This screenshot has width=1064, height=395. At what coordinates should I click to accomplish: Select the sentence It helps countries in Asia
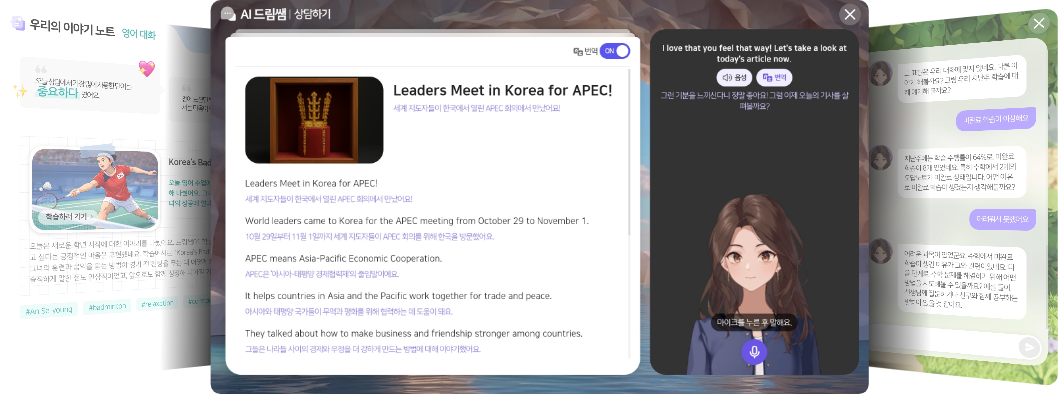pyautogui.click(x=398, y=296)
